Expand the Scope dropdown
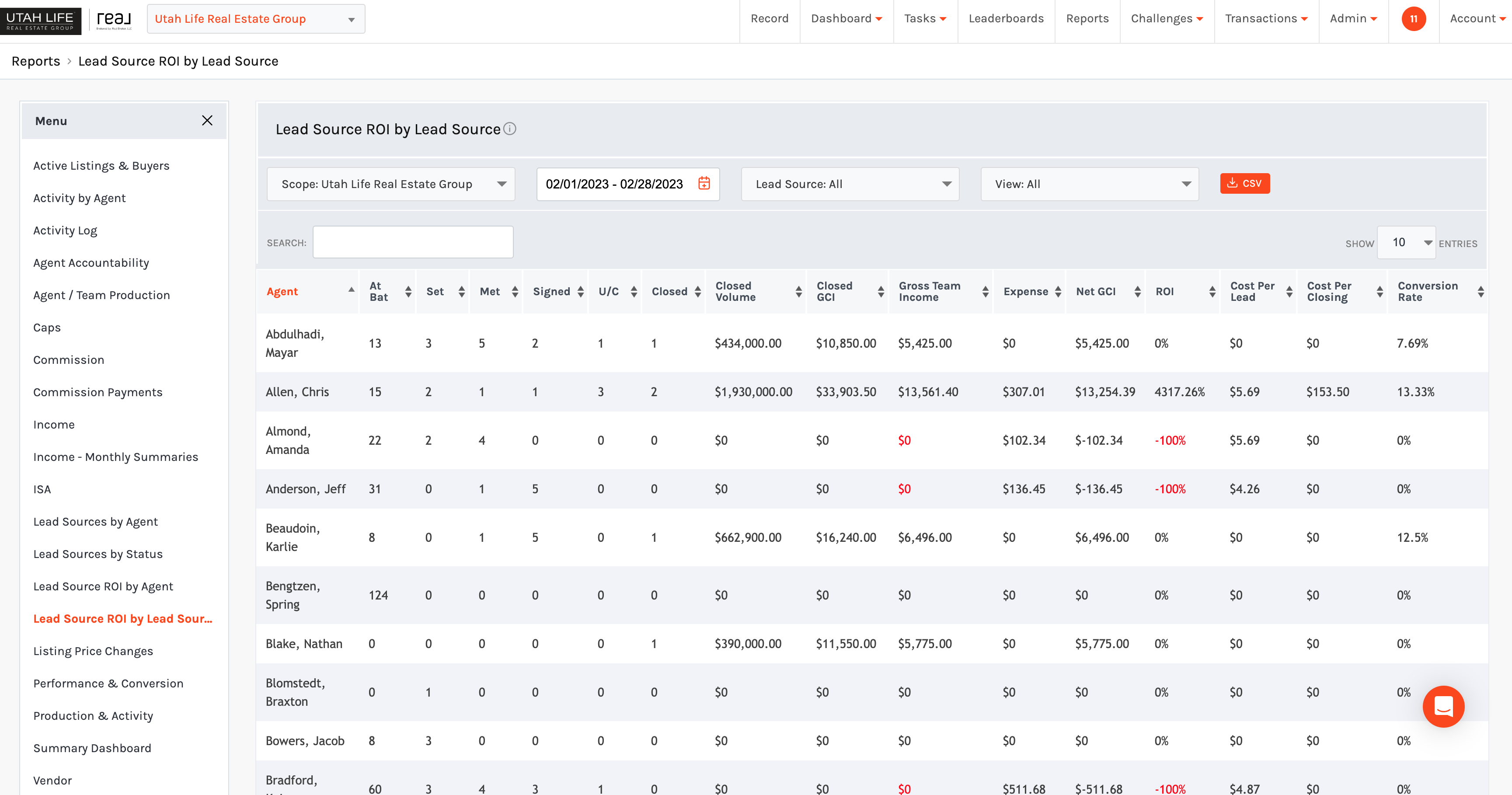This screenshot has width=1512, height=795. click(x=391, y=184)
